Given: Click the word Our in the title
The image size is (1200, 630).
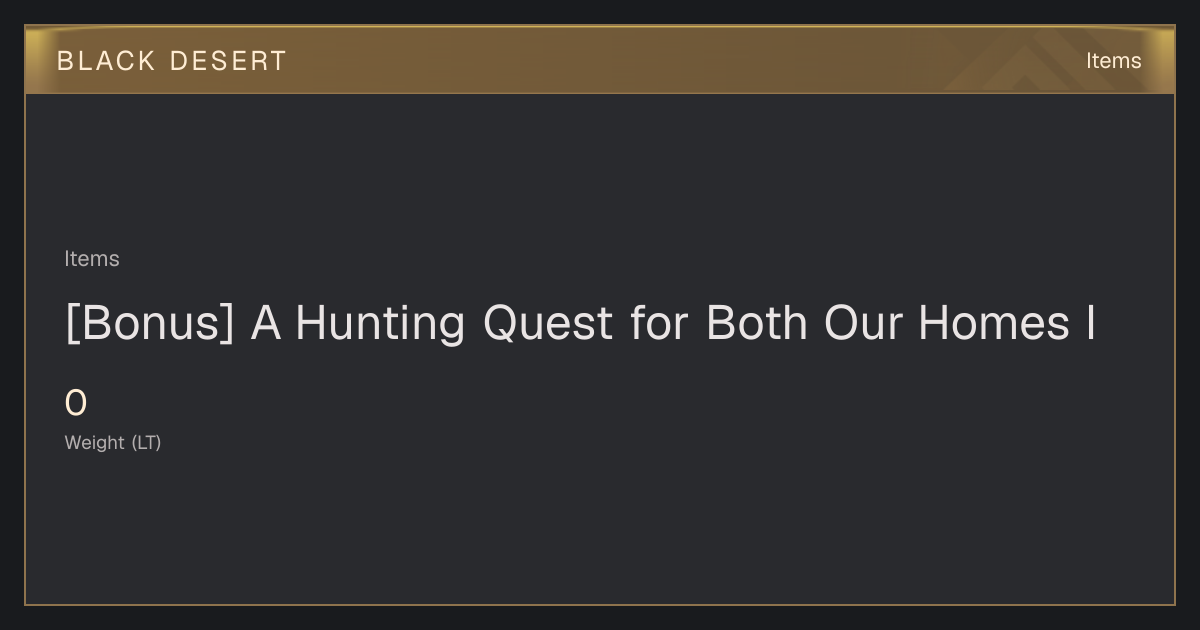Looking at the screenshot, I should click(862, 324).
